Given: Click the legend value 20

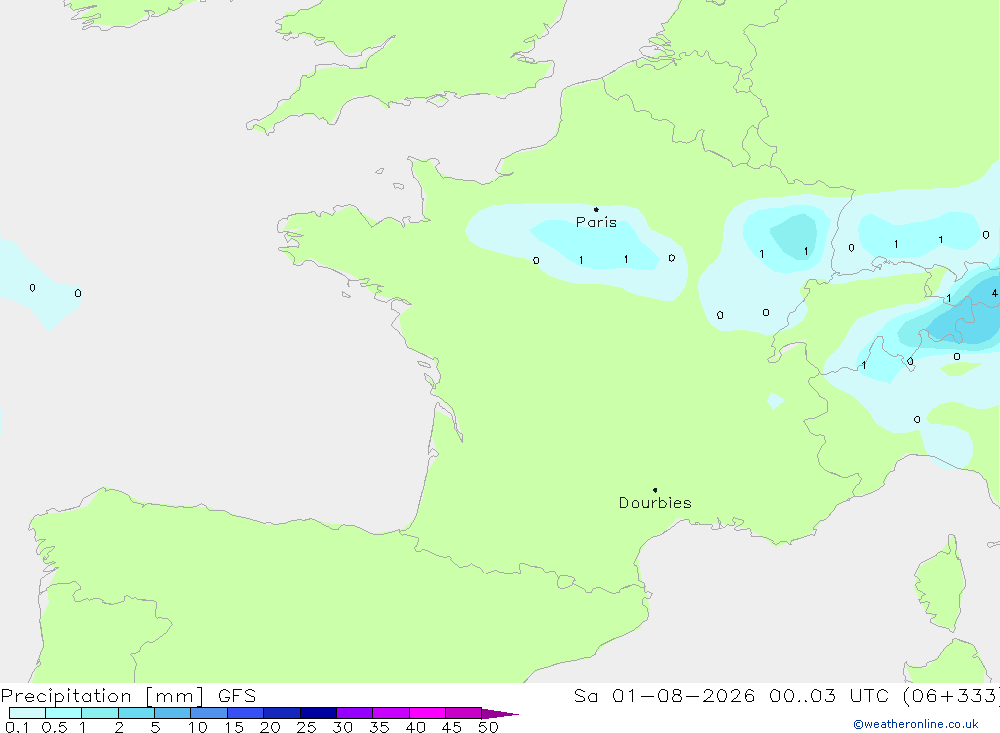Looking at the screenshot, I should point(270,727).
